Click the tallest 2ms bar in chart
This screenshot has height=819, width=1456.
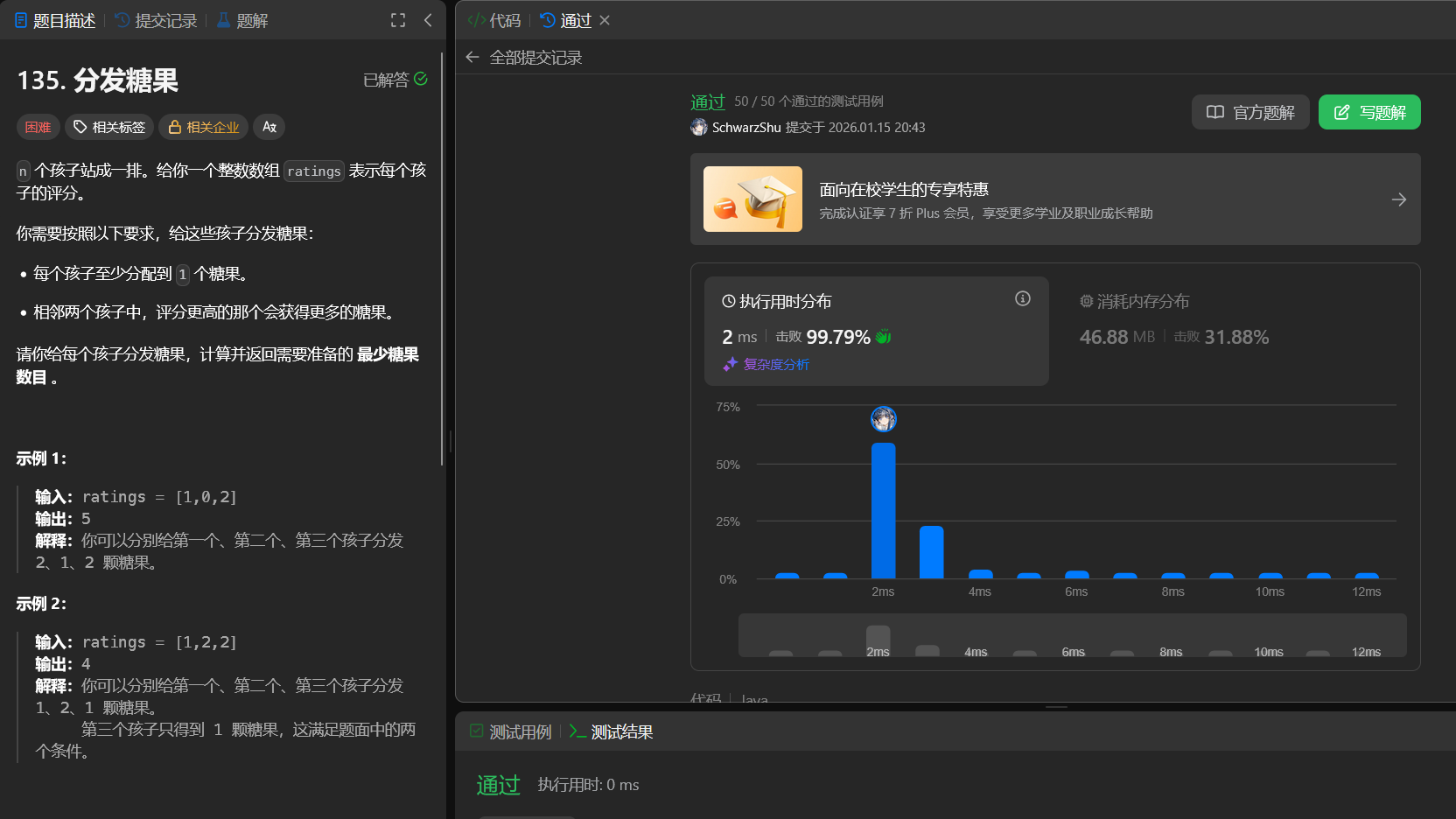883,510
